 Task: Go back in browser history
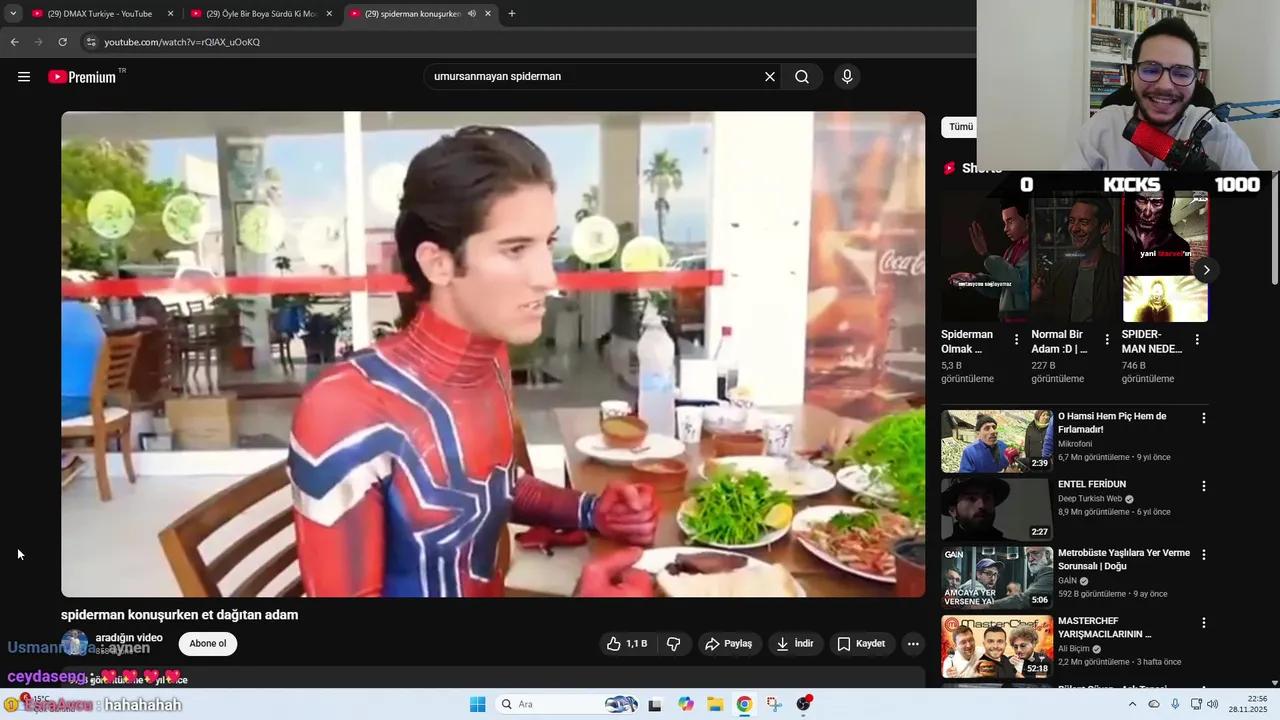click(14, 42)
